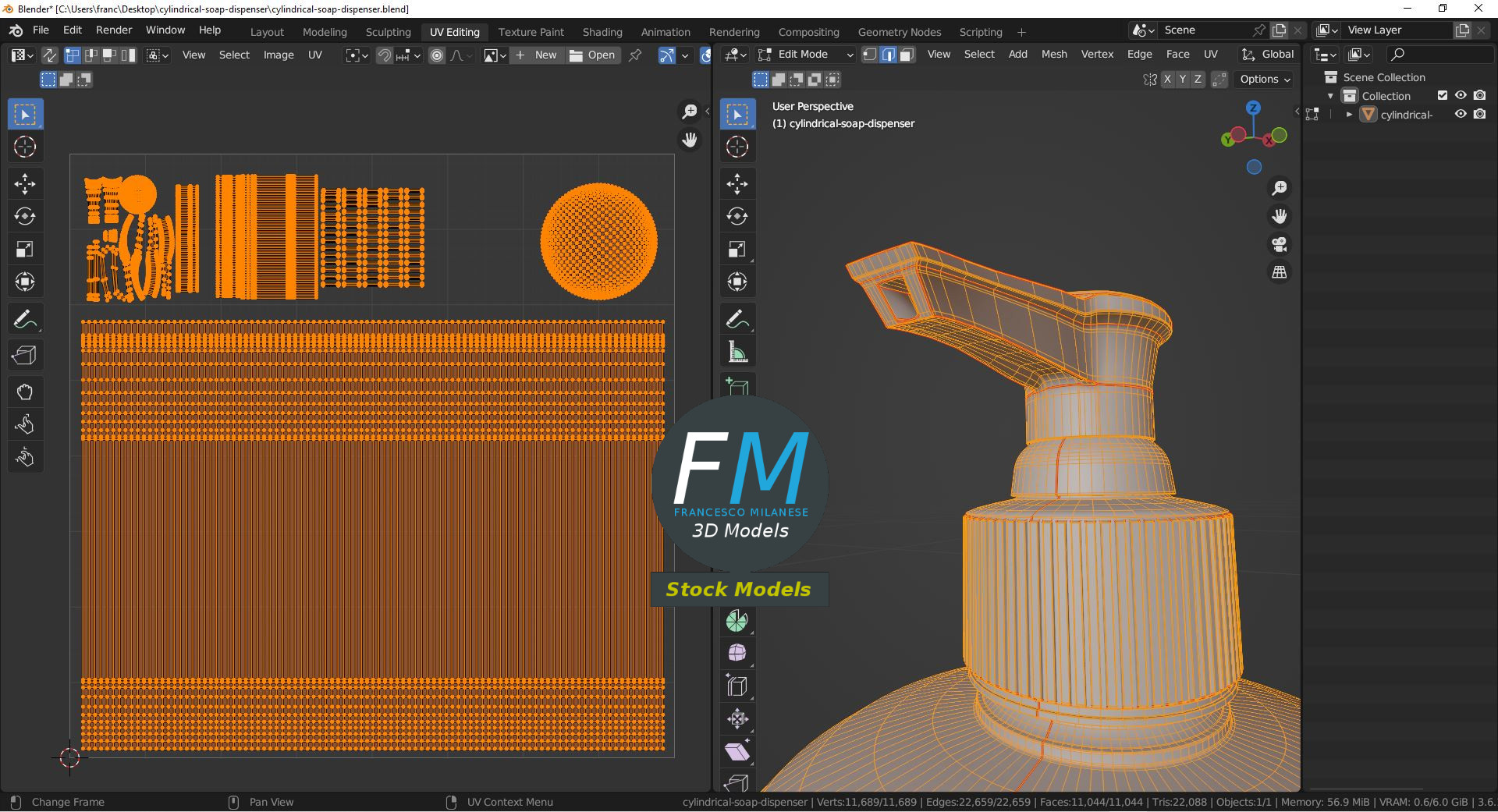The image size is (1498, 812).
Task: Disable Collection in renders via camera icon
Action: pos(1480,96)
